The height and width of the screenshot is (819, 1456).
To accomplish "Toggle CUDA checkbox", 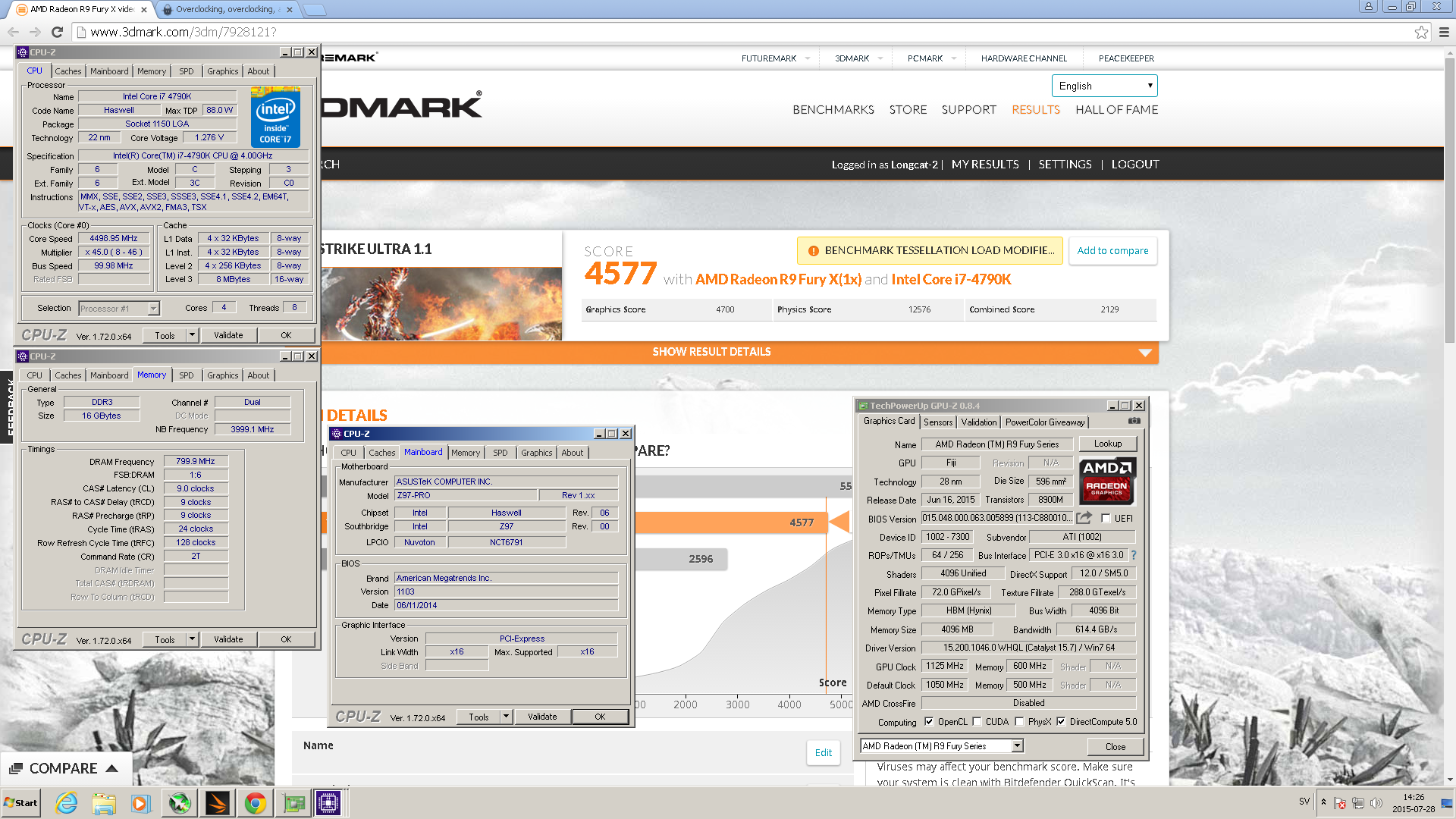I will click(977, 722).
